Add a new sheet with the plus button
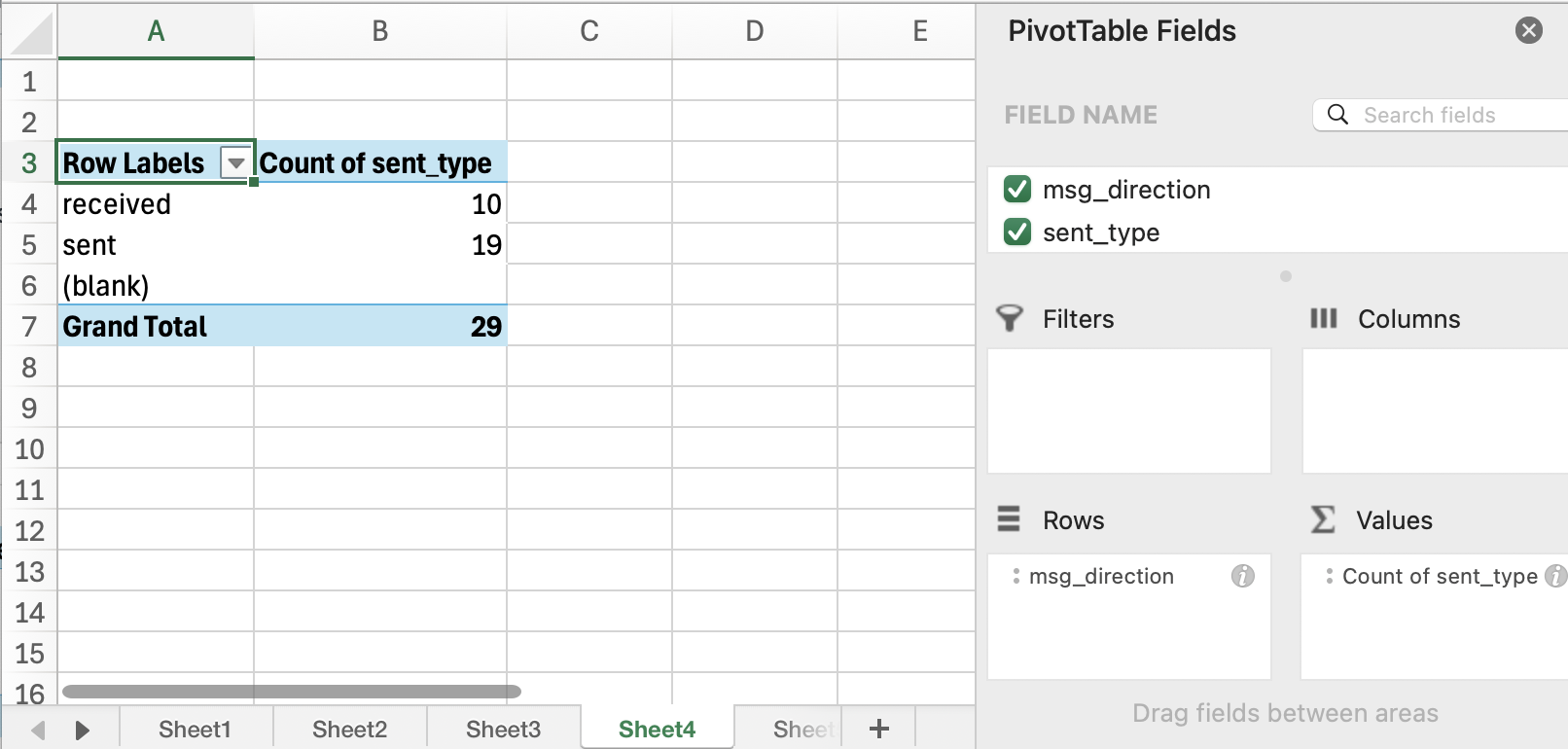The image size is (1568, 749). tap(878, 729)
